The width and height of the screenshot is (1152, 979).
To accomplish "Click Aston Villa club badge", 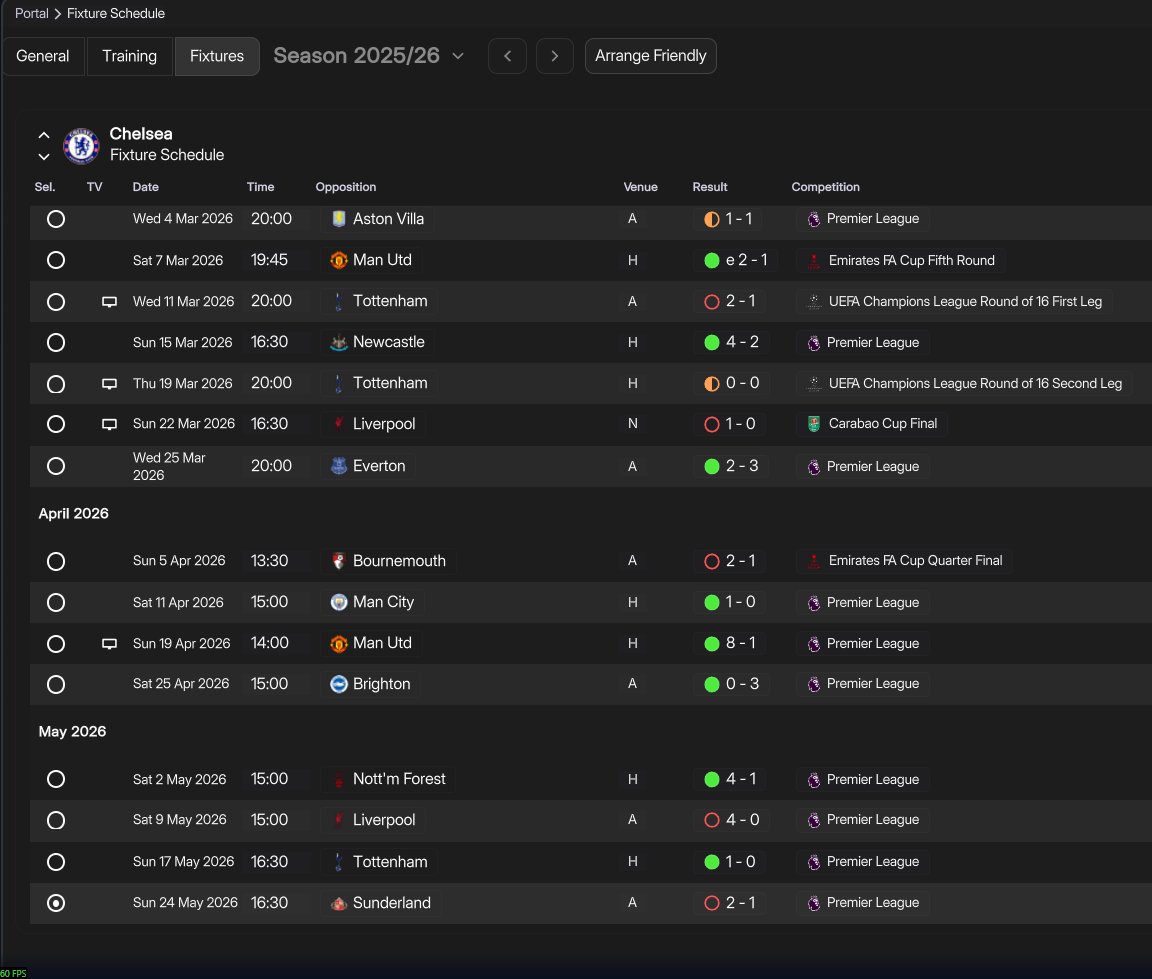I will tap(339, 219).
